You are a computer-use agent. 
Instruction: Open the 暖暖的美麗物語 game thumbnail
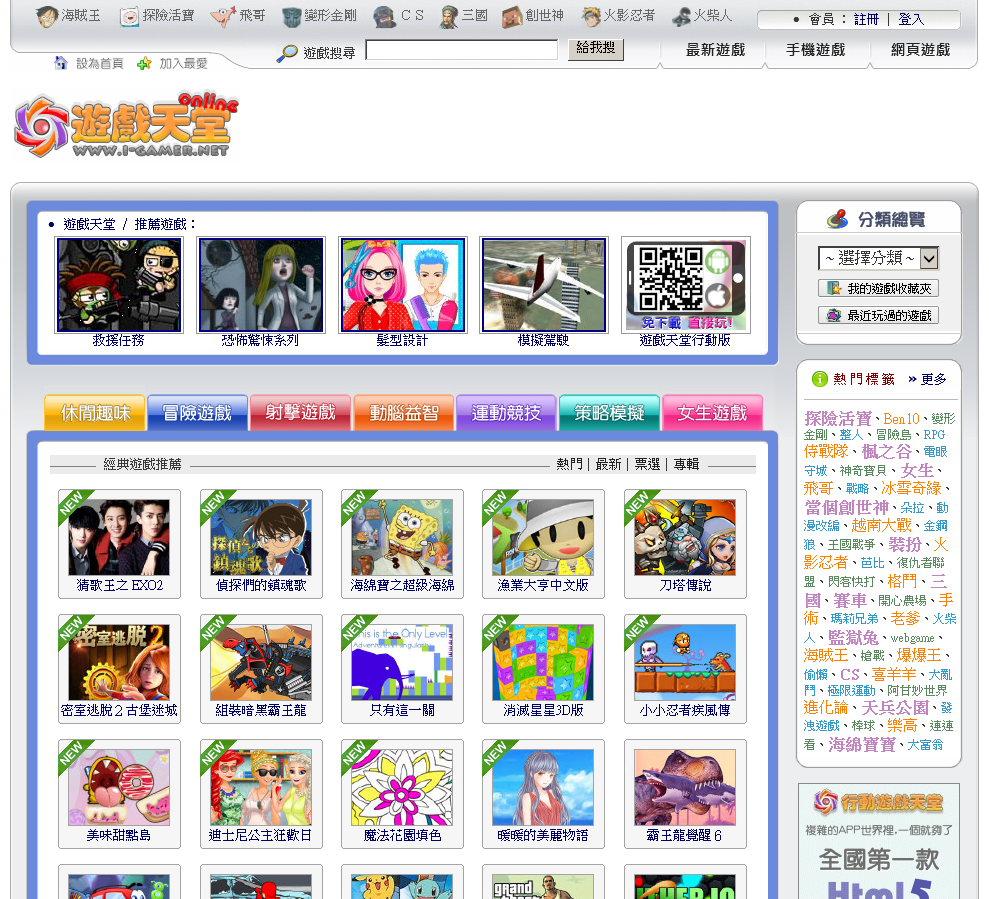click(x=543, y=787)
